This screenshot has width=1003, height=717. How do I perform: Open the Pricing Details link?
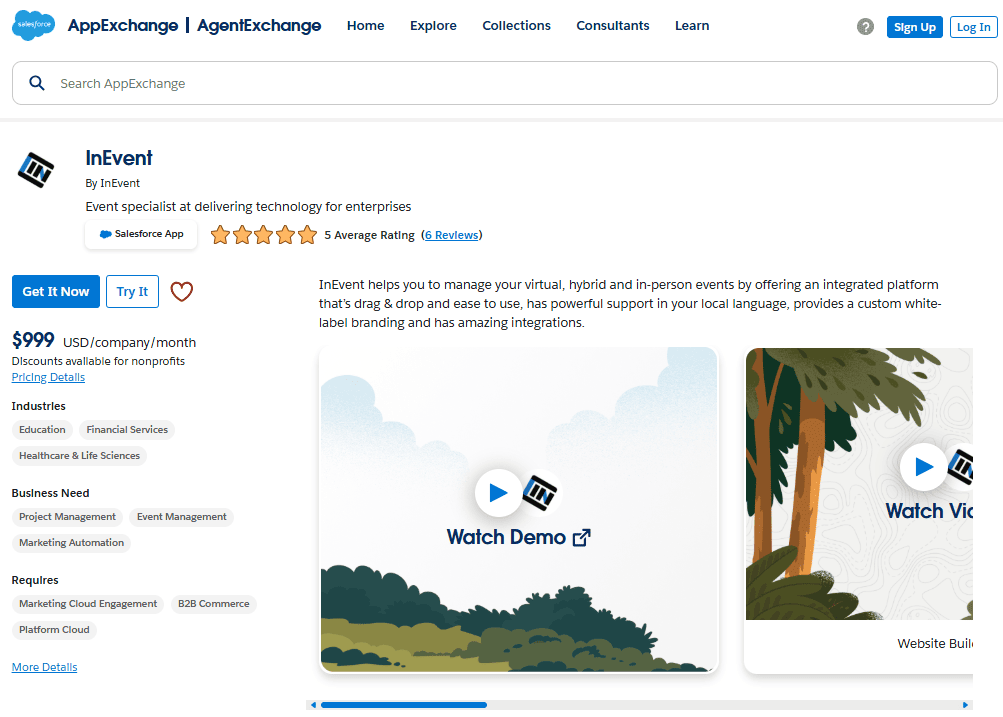tap(48, 377)
